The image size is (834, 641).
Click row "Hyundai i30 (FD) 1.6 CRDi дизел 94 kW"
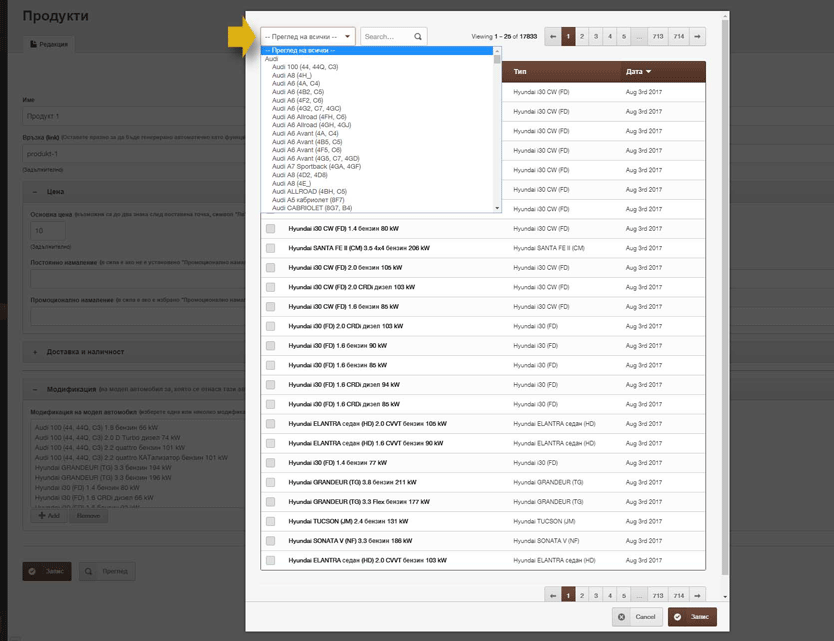[483, 385]
